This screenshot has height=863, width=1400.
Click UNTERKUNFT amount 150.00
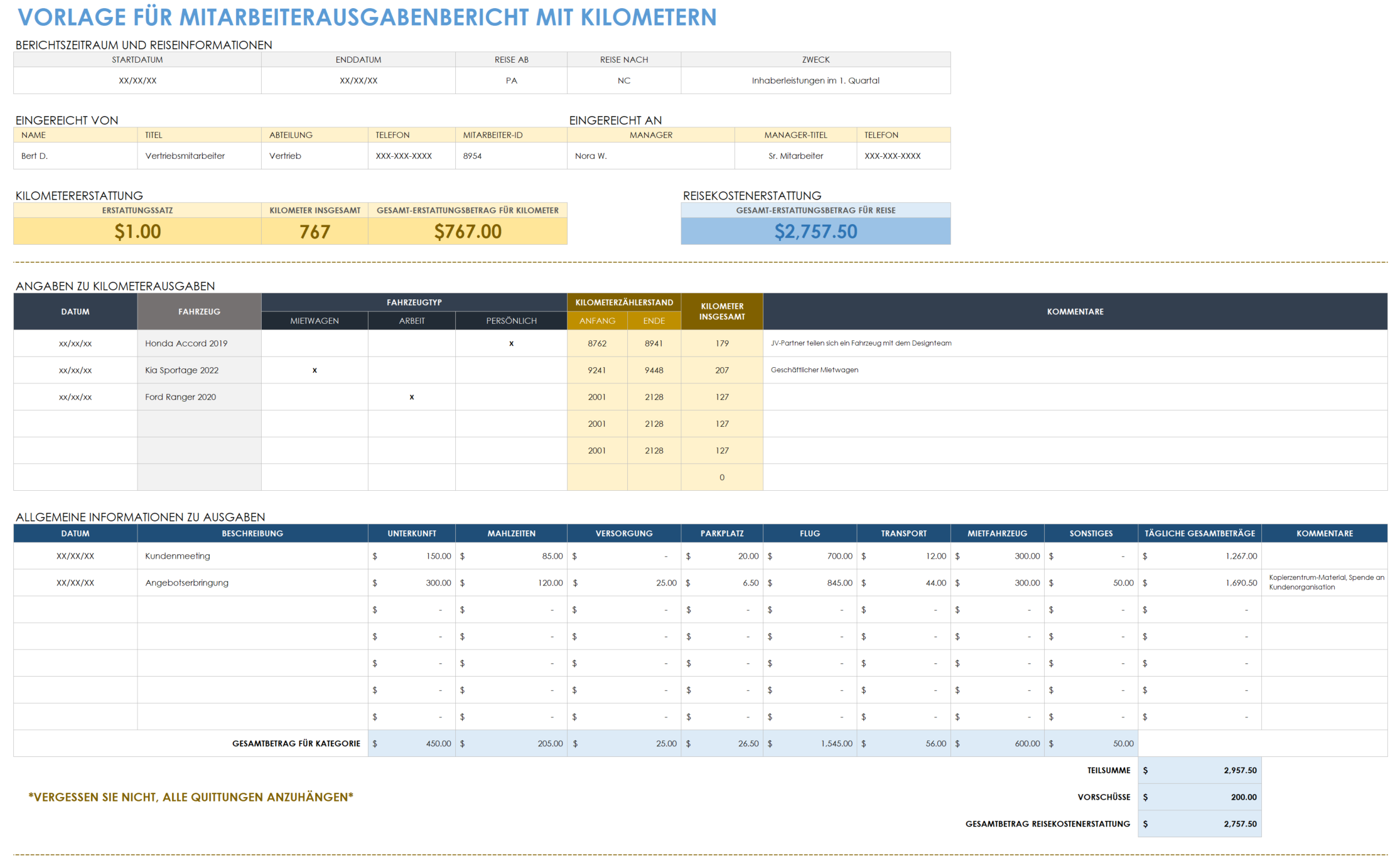(x=412, y=556)
